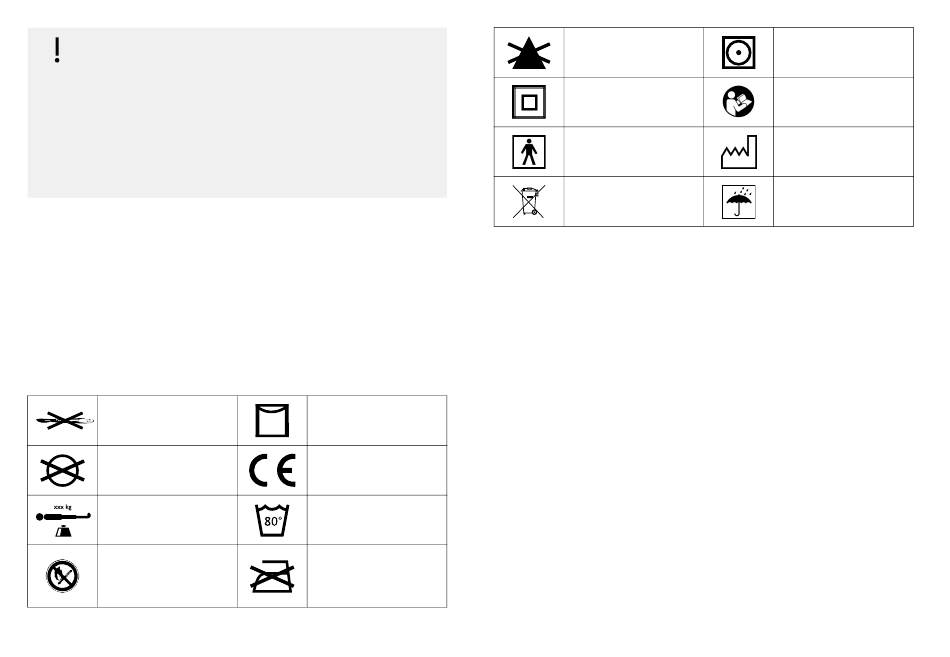950x657 pixels.
Task: Click the crossed-out iron symbol
Action: tap(272, 576)
